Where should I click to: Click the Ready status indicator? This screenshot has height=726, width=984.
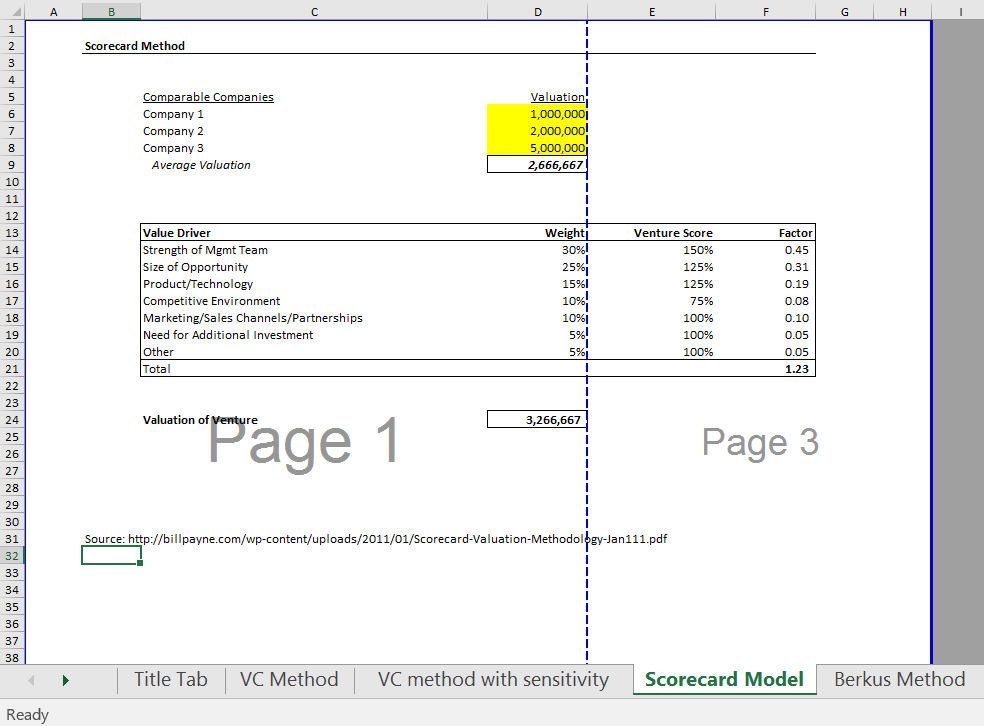tap(27, 715)
